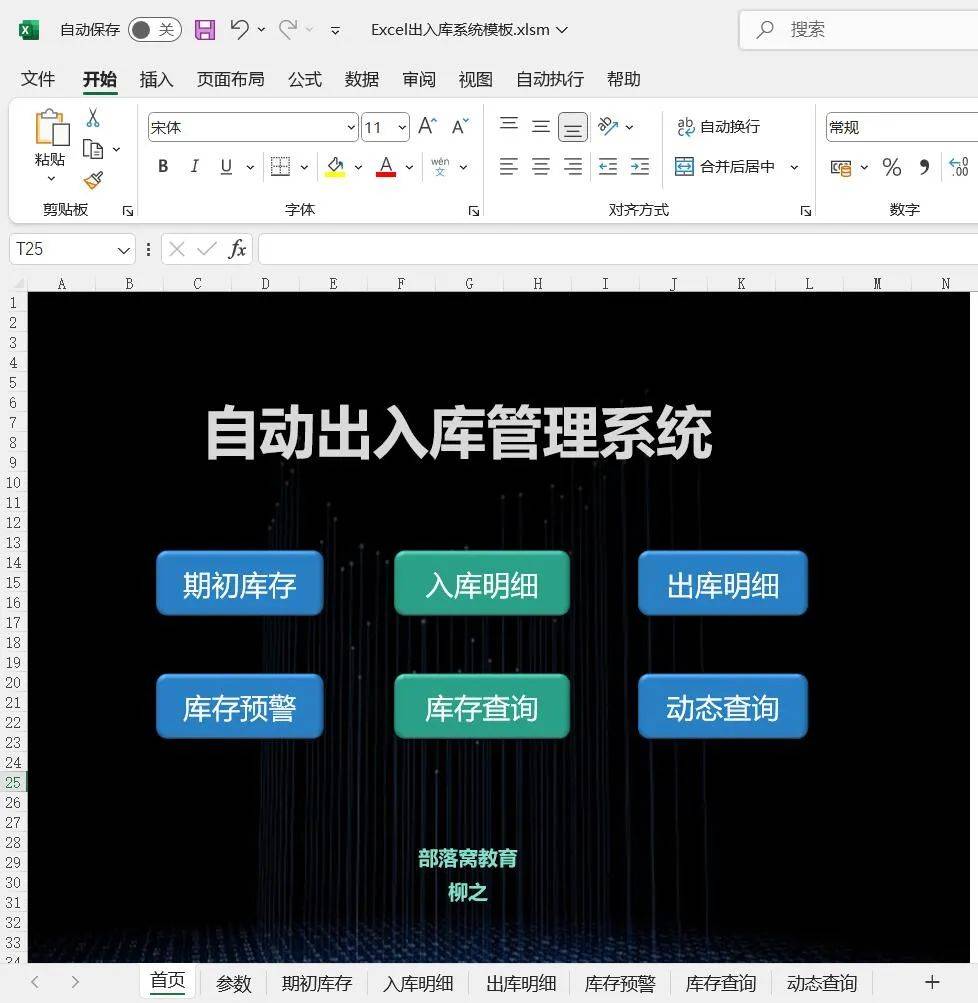
Task: Switch to the 页面布局 ribbon tab
Action: [231, 79]
